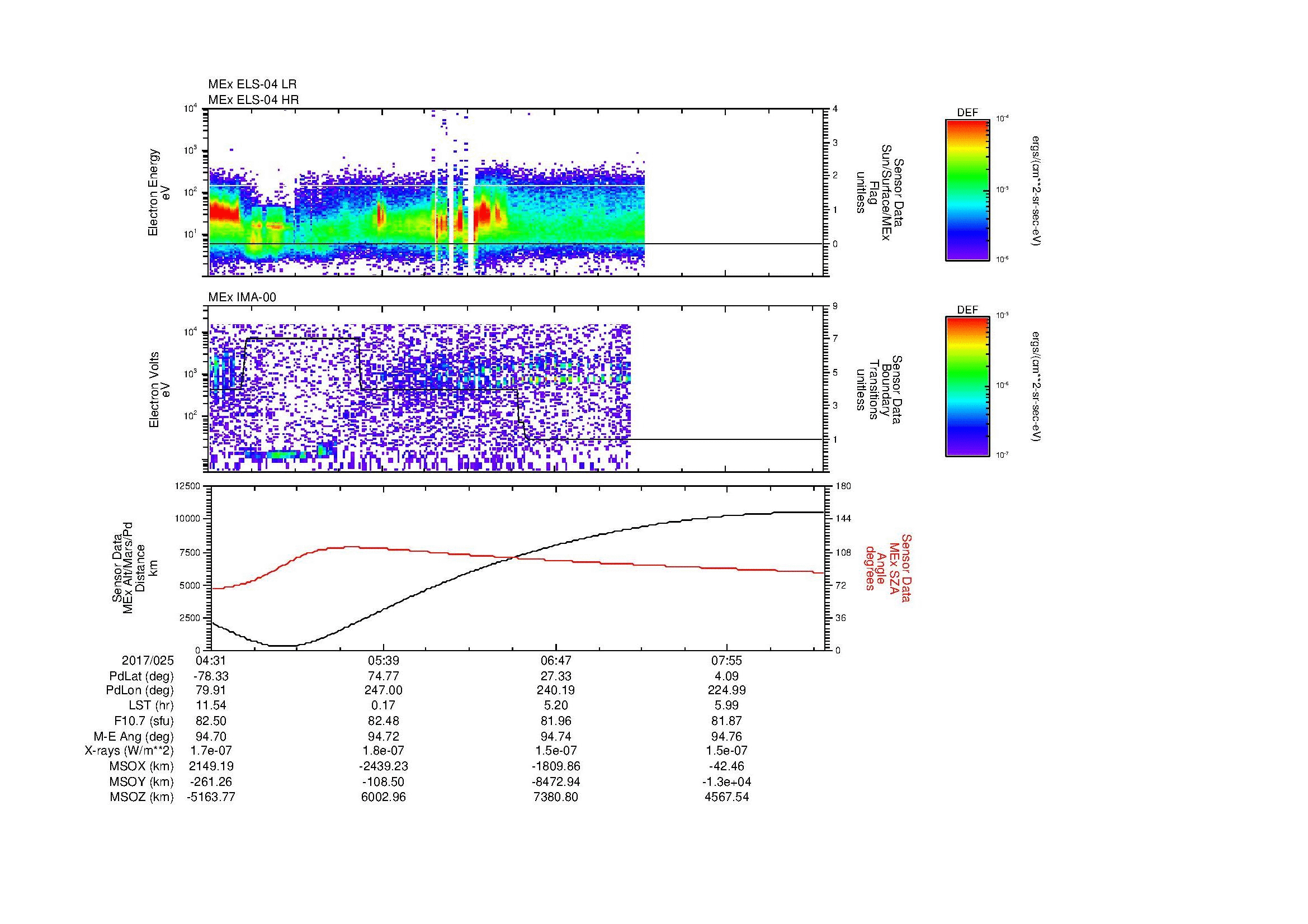The width and height of the screenshot is (1308, 924).
Task: Click the MEx ELS-04 LR label
Action: coord(252,84)
